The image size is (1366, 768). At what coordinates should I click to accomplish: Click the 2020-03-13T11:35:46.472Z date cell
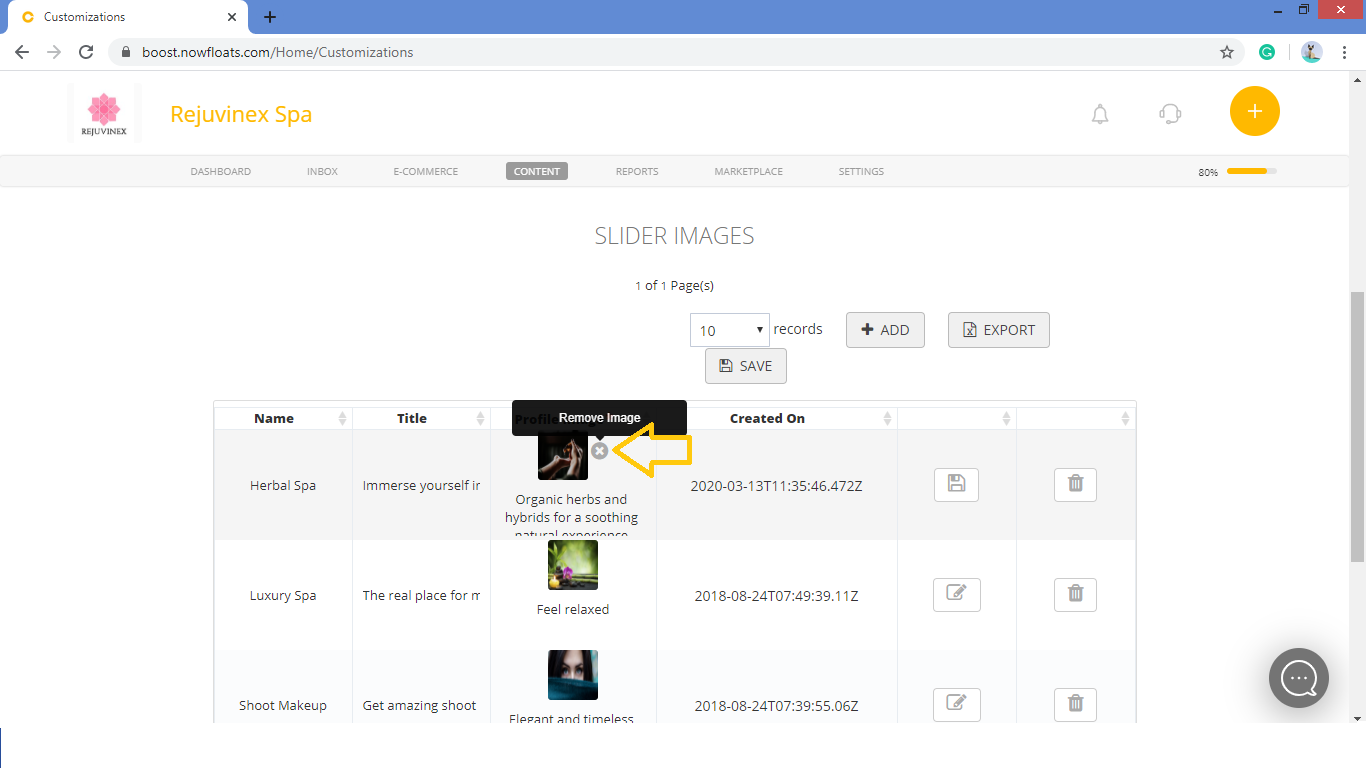click(x=777, y=486)
